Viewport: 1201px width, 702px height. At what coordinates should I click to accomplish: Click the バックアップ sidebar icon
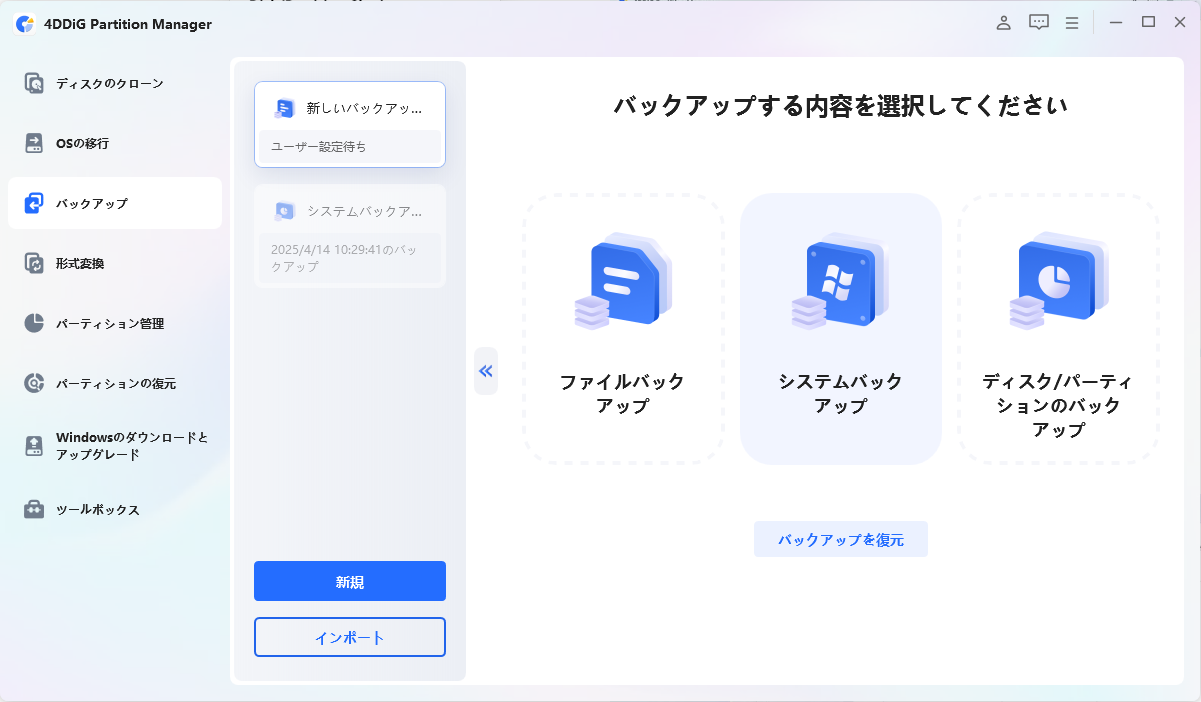pos(34,203)
